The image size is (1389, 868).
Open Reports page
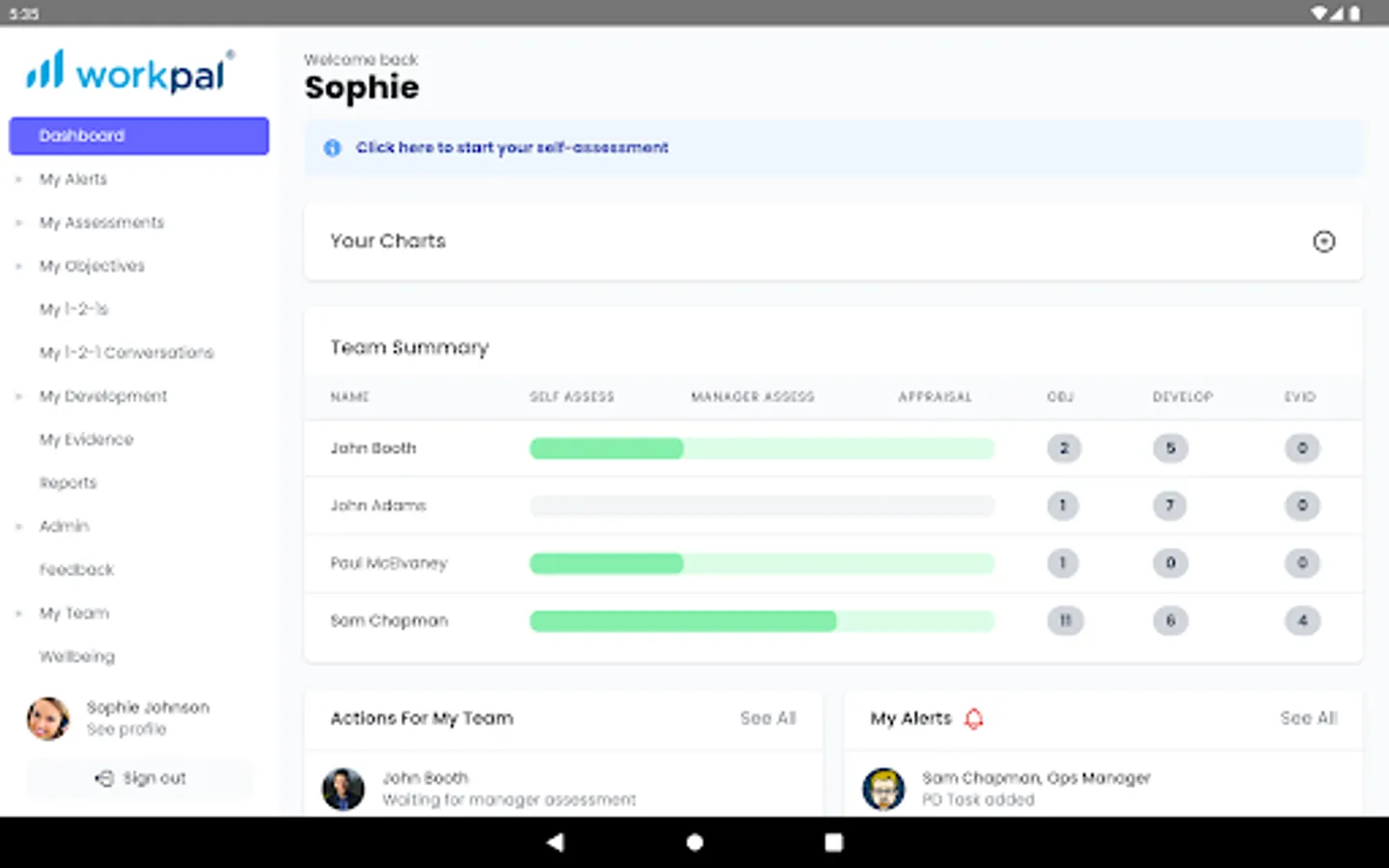click(68, 483)
